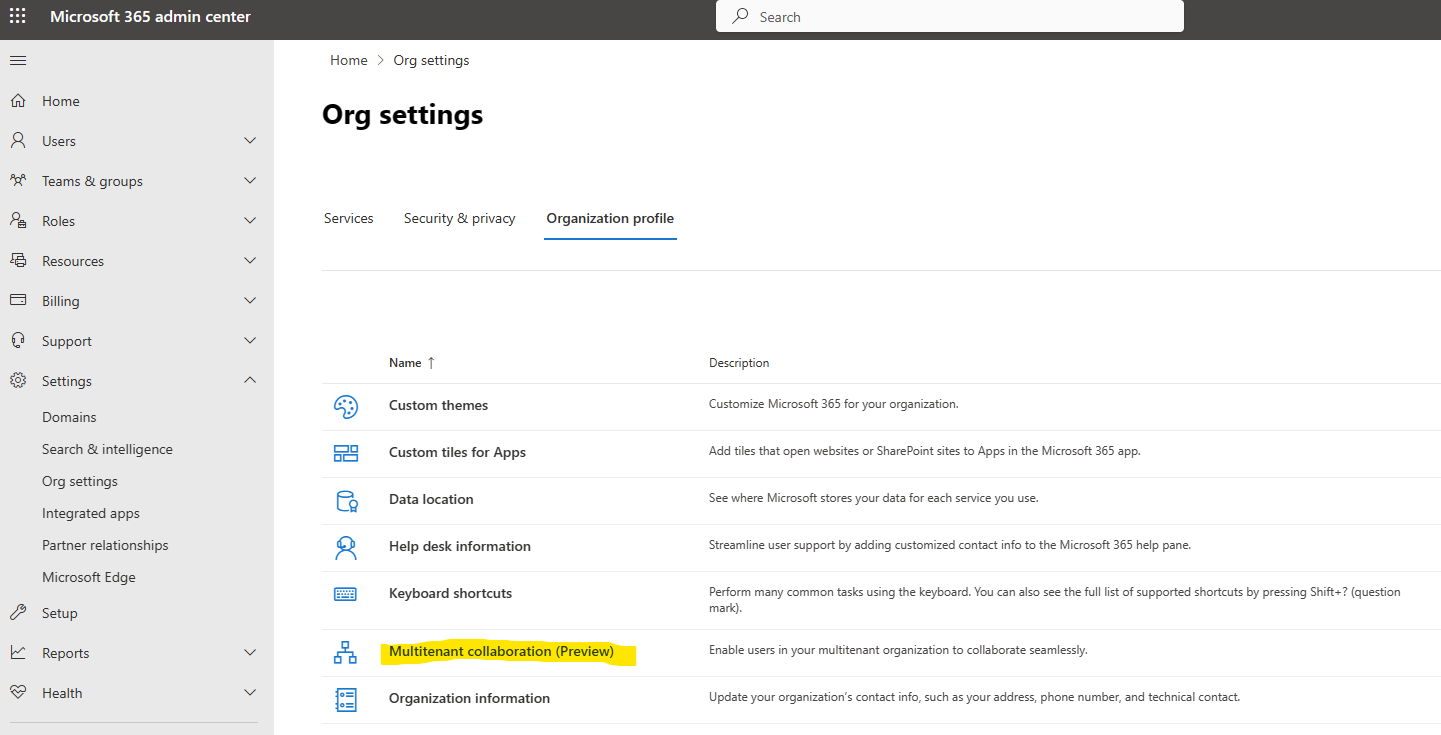Screen dimensions: 1441x735
Task: Click the Name column header text
Action: (405, 363)
